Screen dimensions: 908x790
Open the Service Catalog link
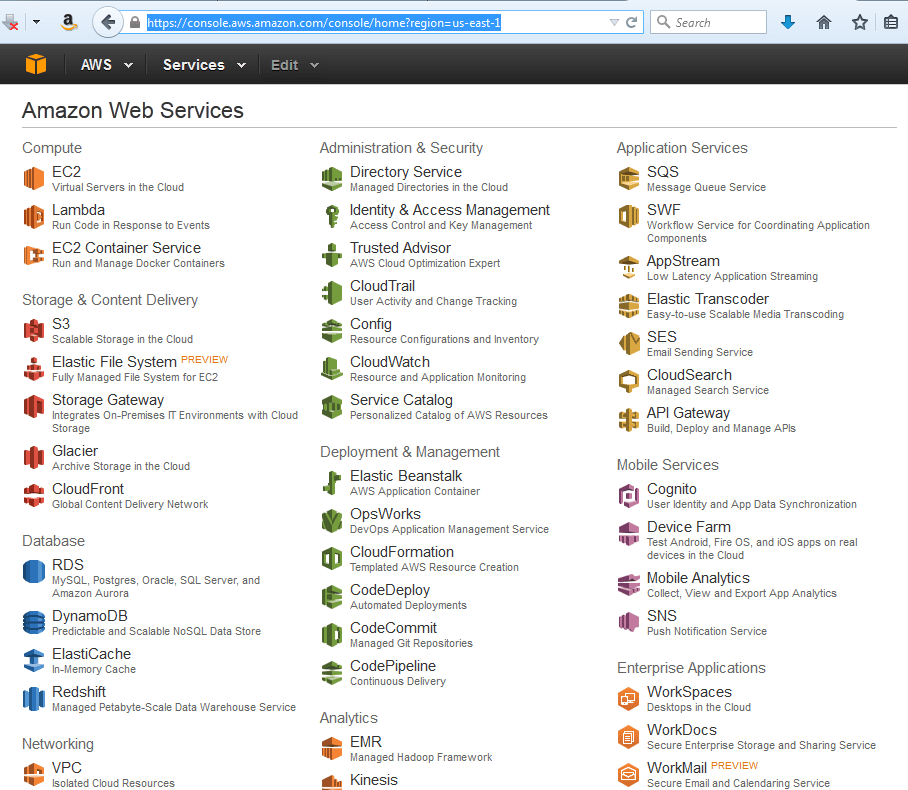(x=401, y=400)
